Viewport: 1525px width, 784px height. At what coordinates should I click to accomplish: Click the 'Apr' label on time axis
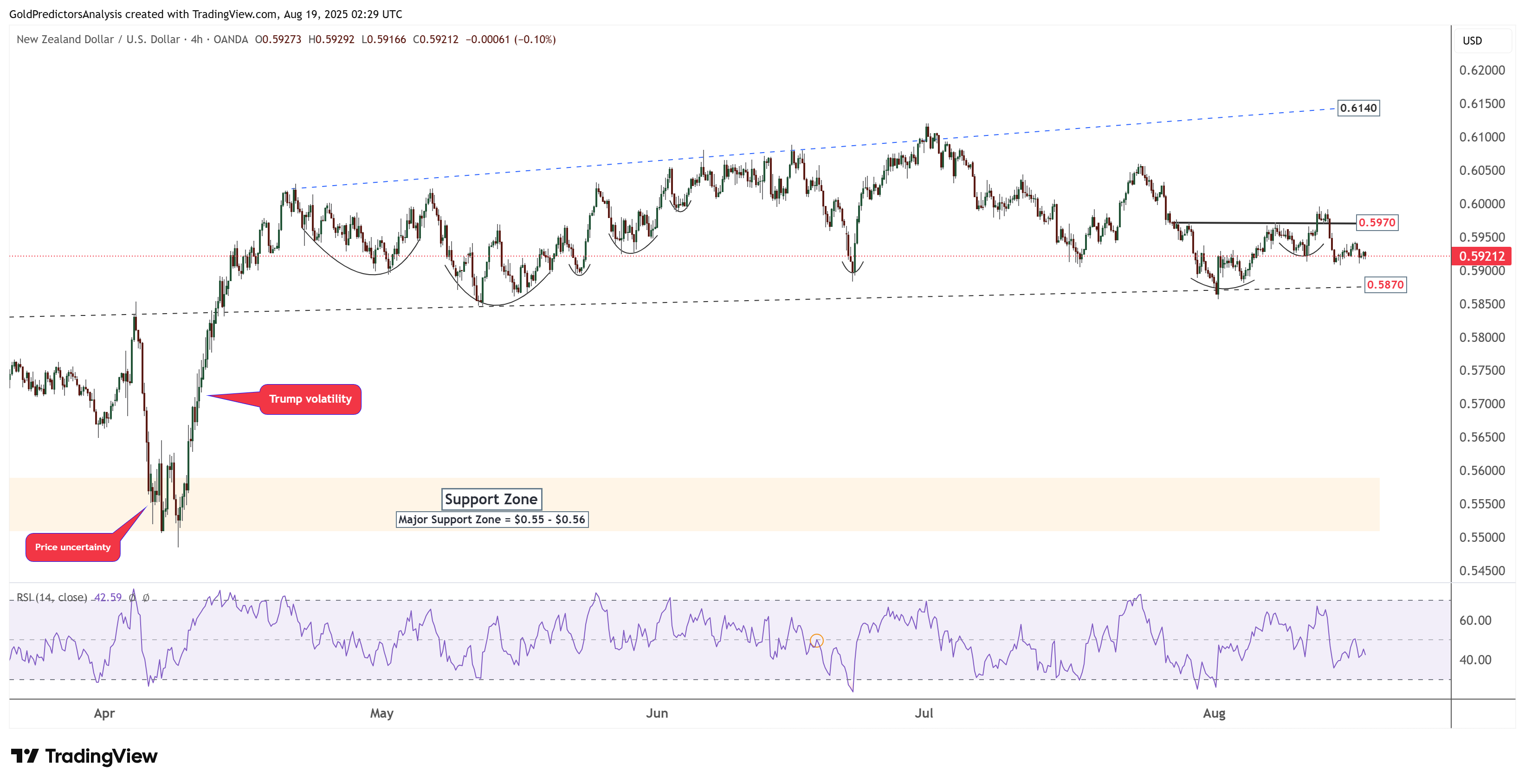click(x=104, y=713)
